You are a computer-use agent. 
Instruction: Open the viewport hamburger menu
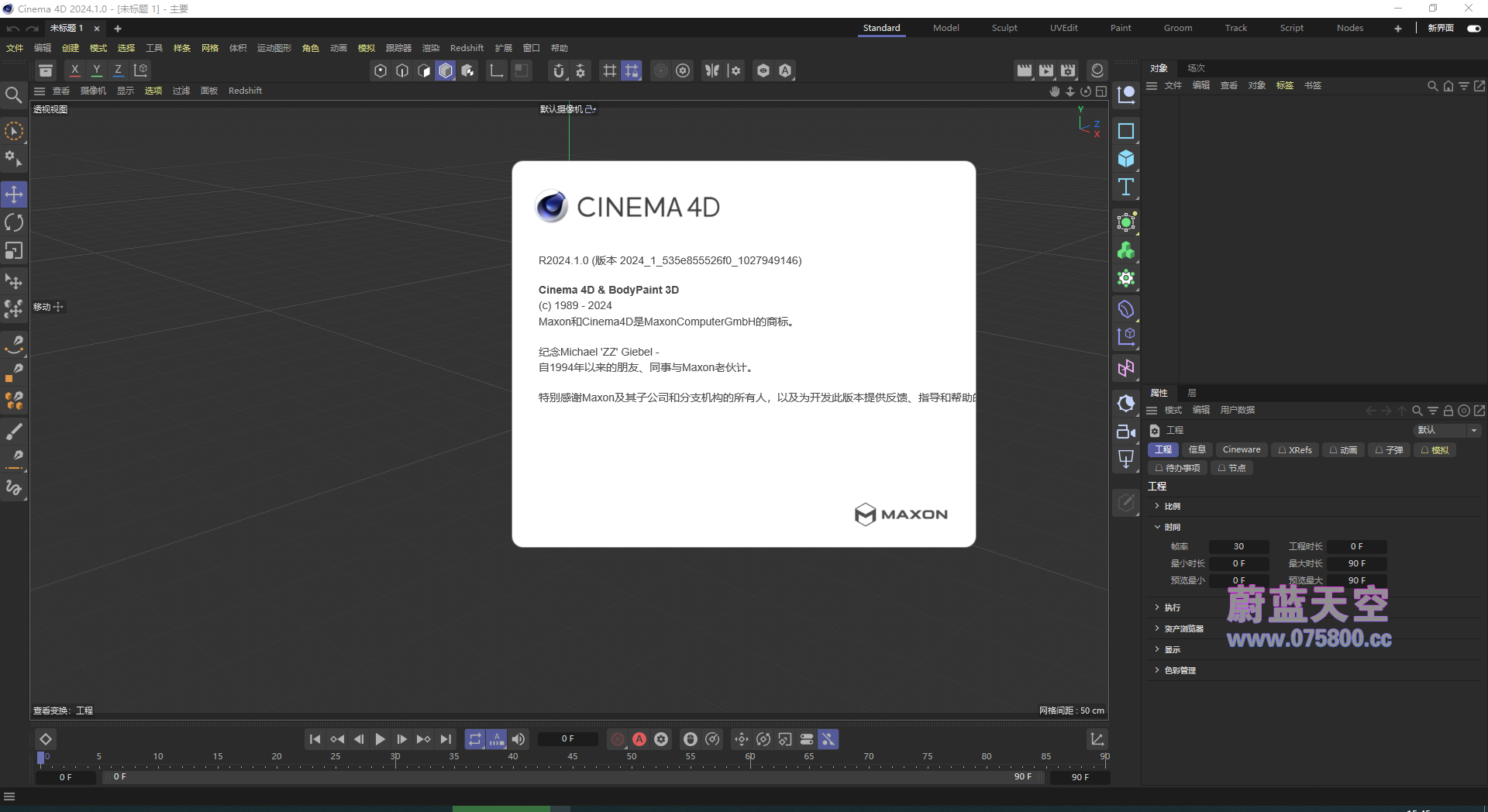point(40,91)
